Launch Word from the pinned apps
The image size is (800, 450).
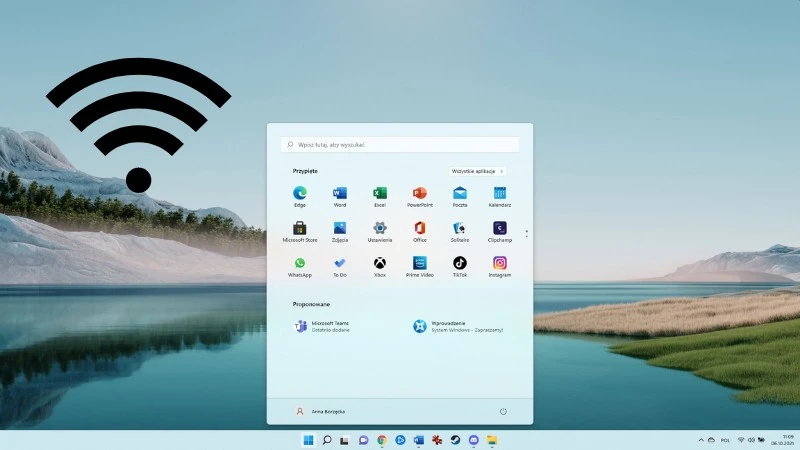(340, 196)
